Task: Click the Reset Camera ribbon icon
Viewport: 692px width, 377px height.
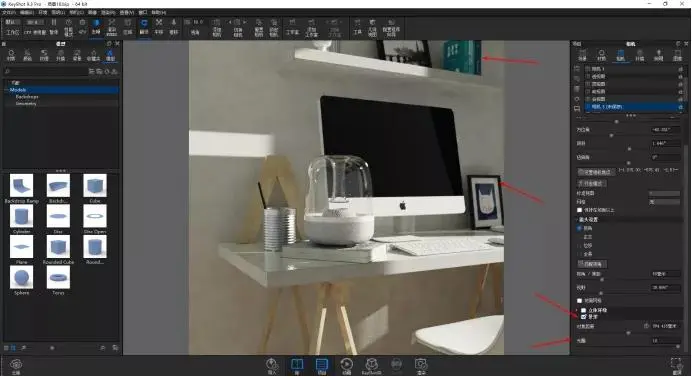Action: coord(259,27)
